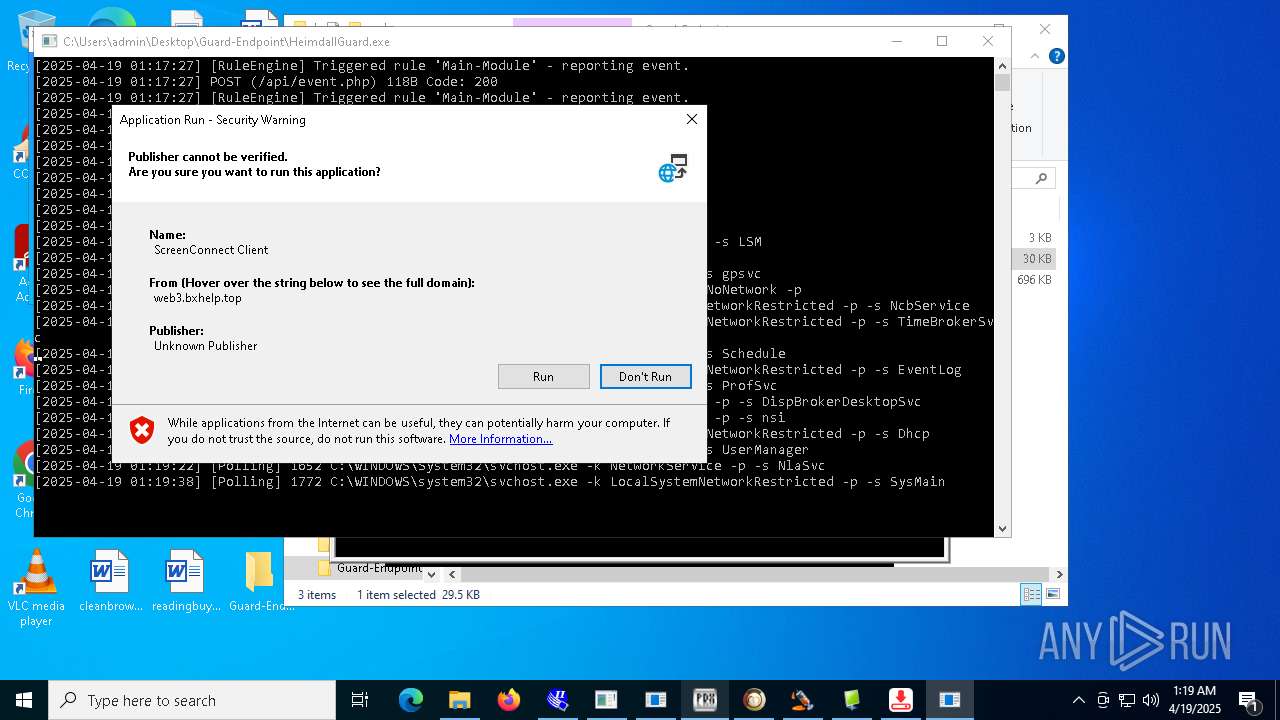Click the File Explorer search magnifier icon
Viewport: 1280px width, 720px height.
1041,178
